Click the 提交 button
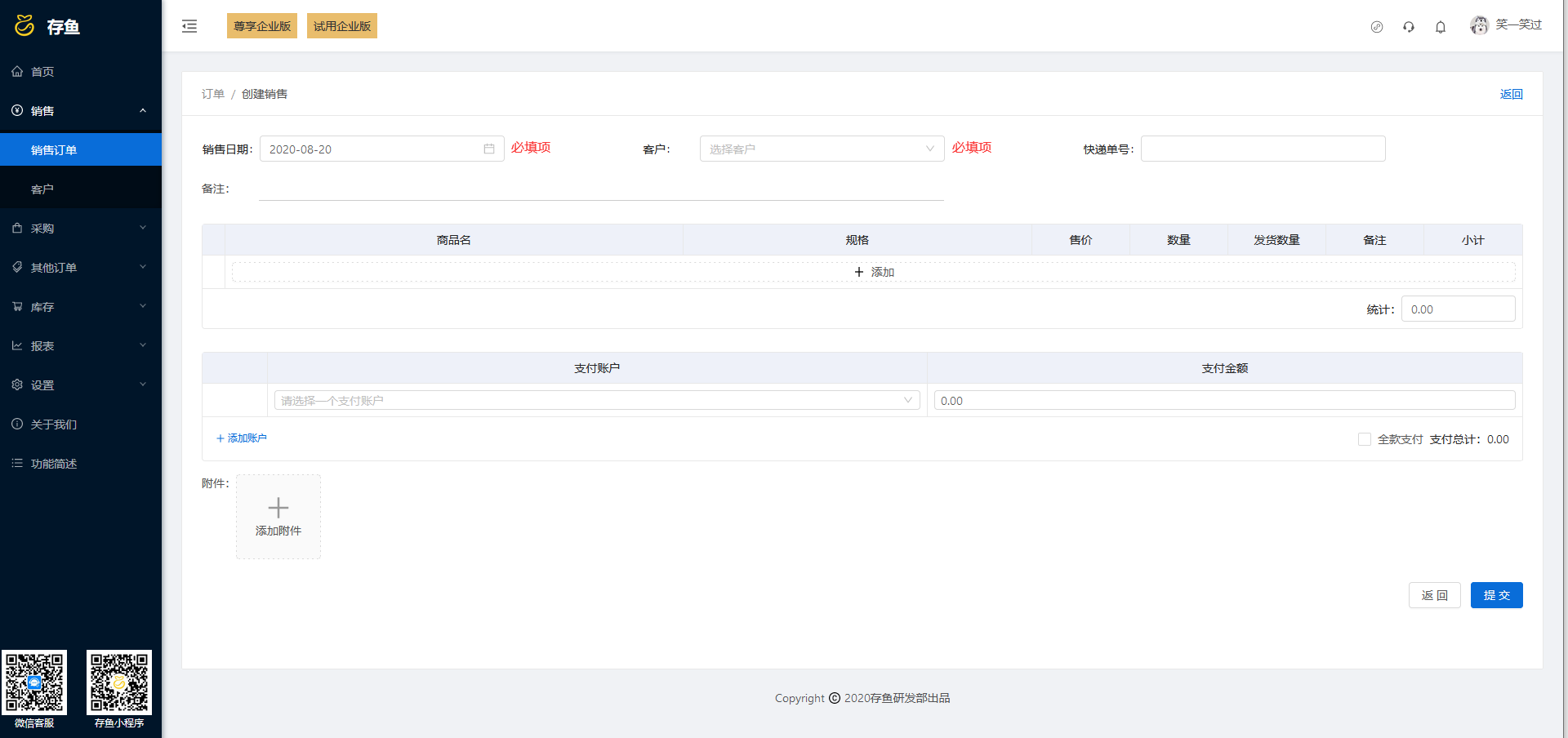The width and height of the screenshot is (1568, 738). [x=1496, y=595]
